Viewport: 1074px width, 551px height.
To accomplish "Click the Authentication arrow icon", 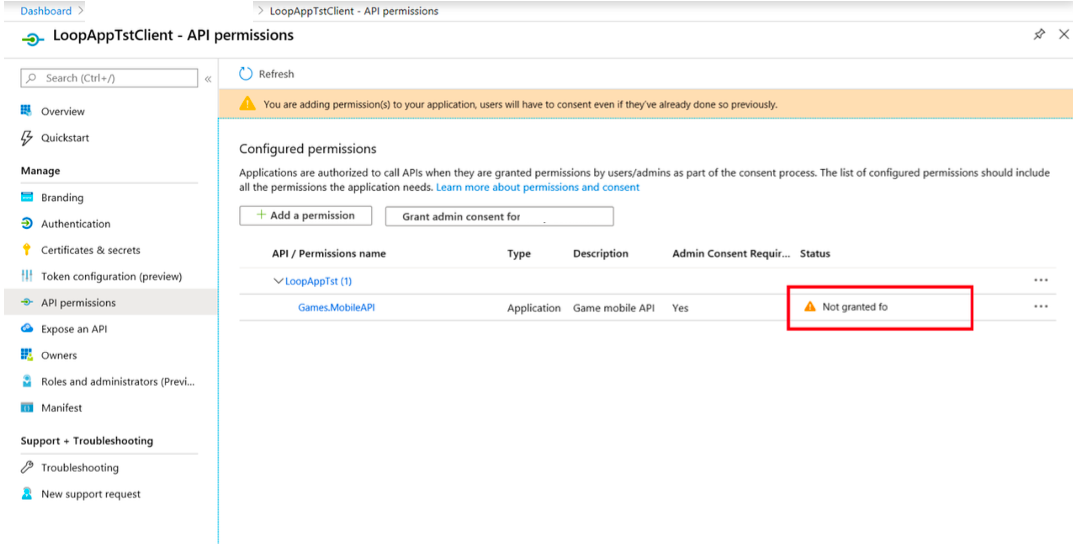I will pyautogui.click(x=27, y=223).
